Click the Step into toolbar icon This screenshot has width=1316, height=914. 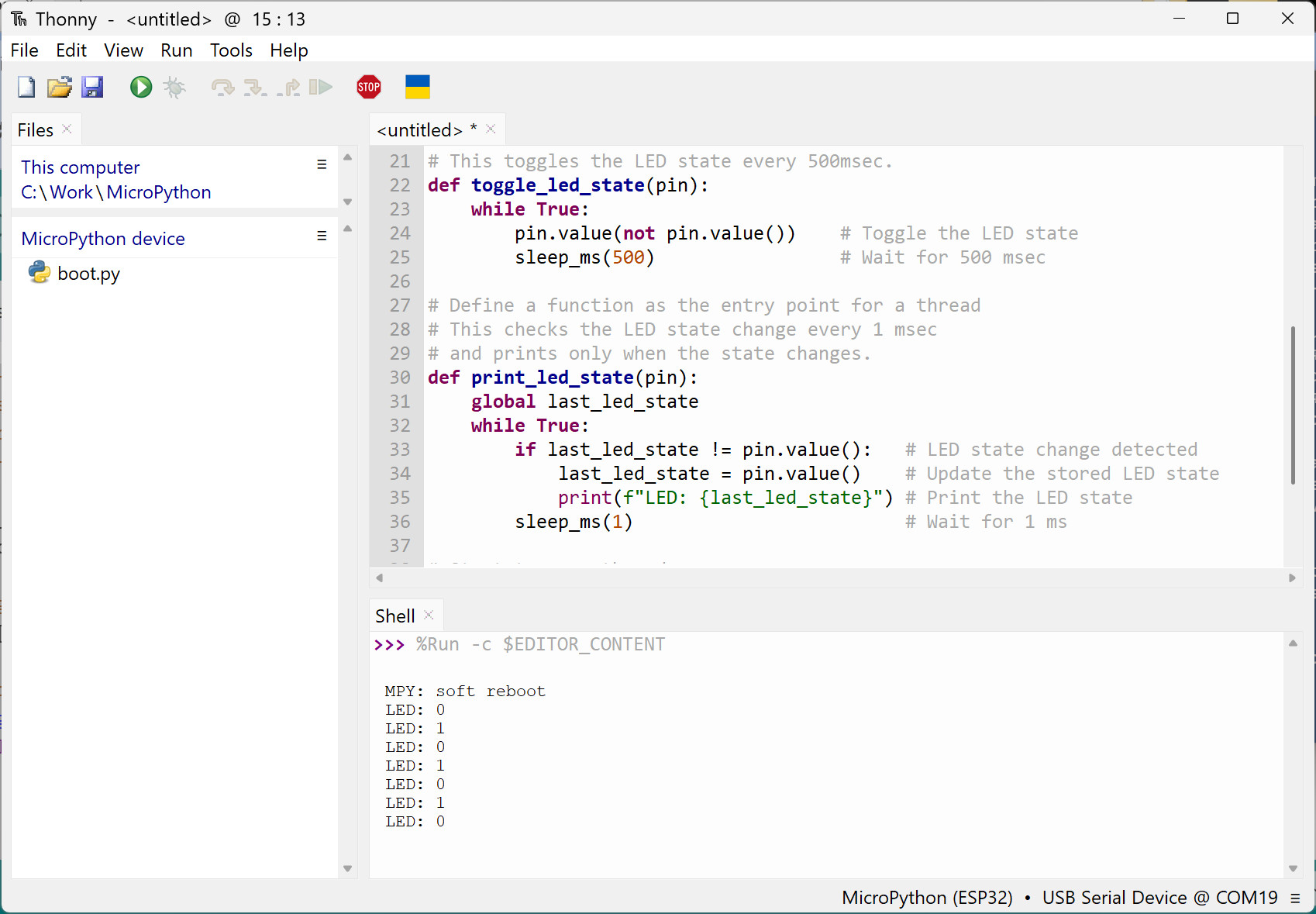[x=255, y=87]
